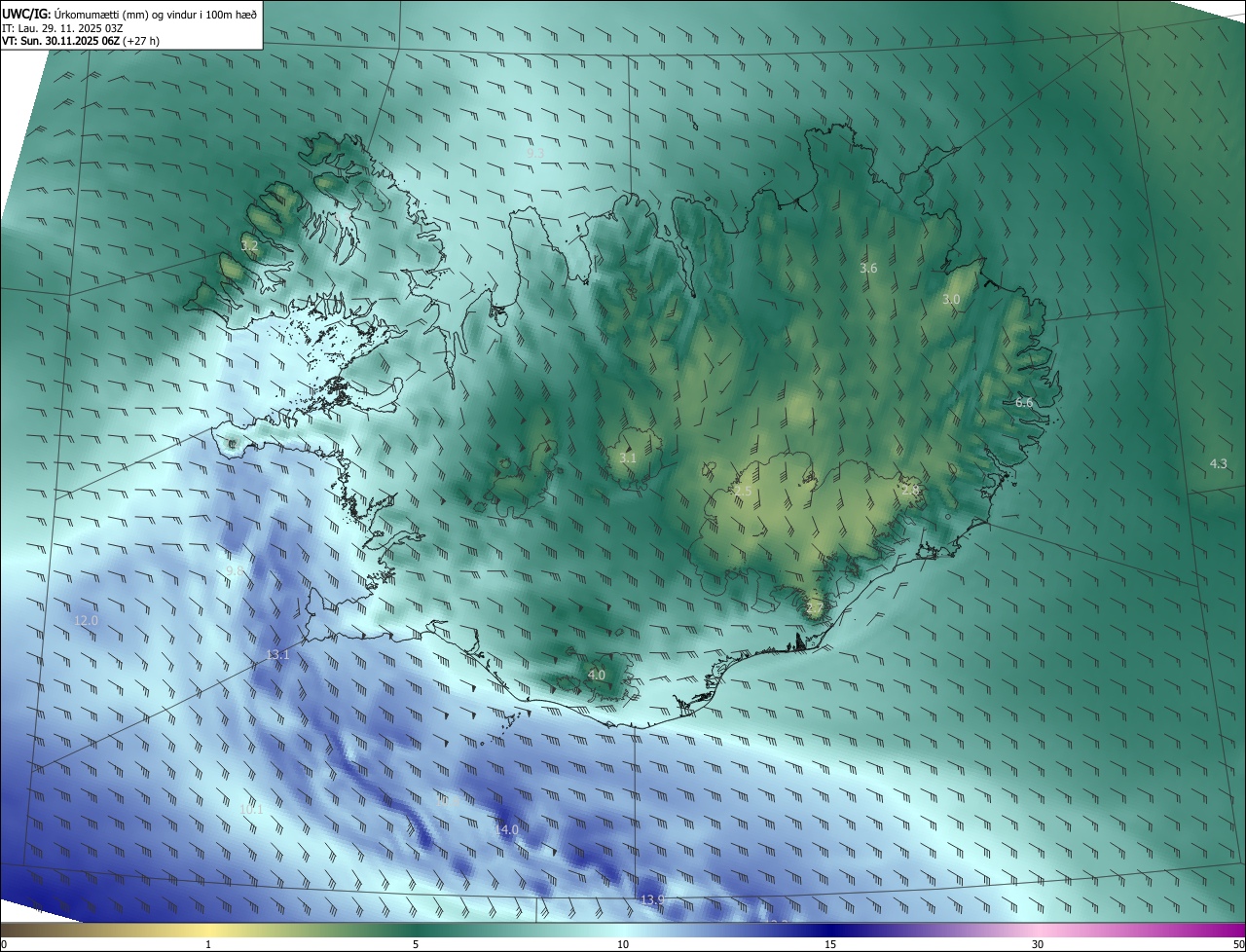Click the 3.0 value label
Viewport: 1246px width, 952px height.
click(951, 300)
